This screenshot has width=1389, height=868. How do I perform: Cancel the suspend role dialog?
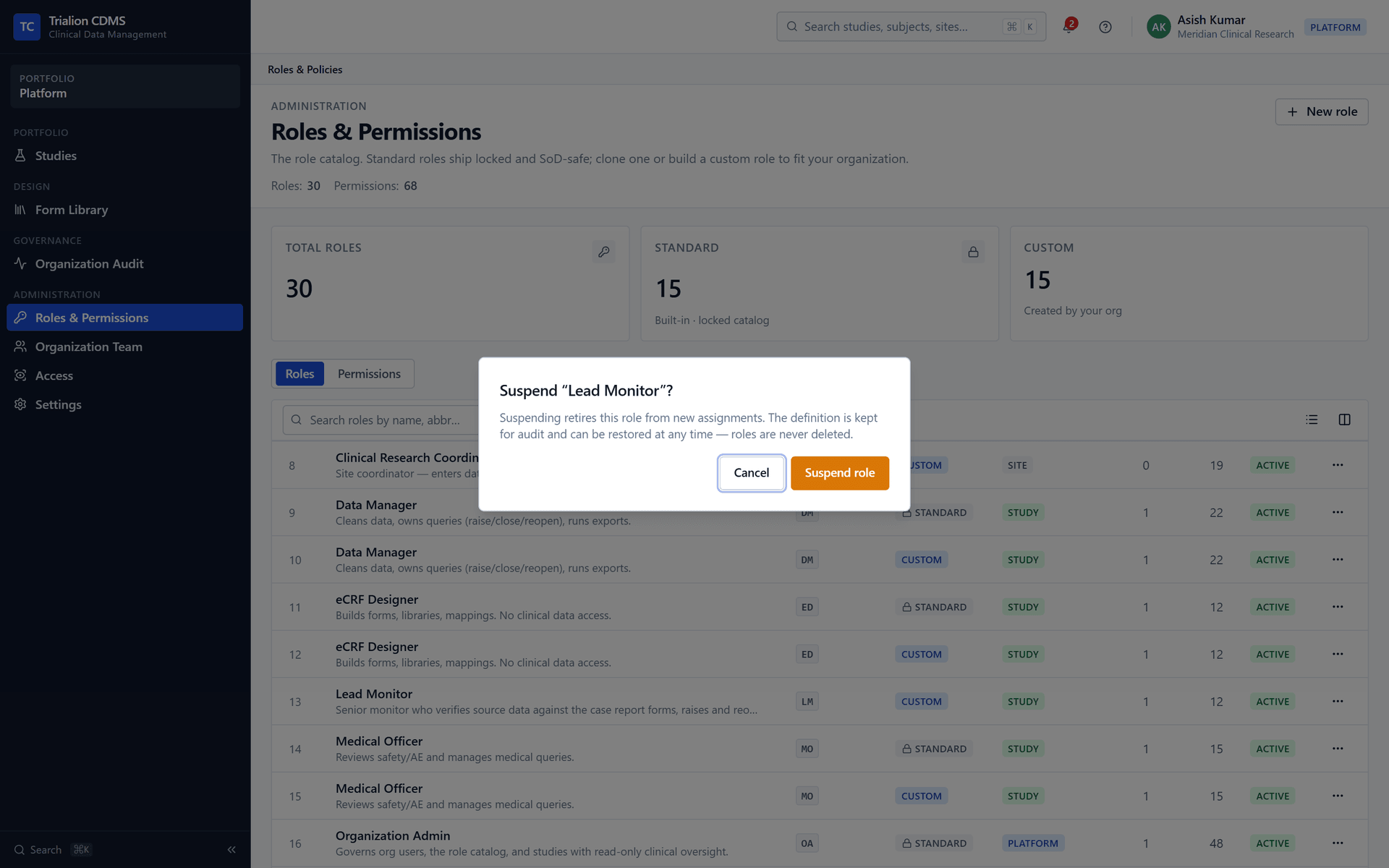tap(751, 473)
